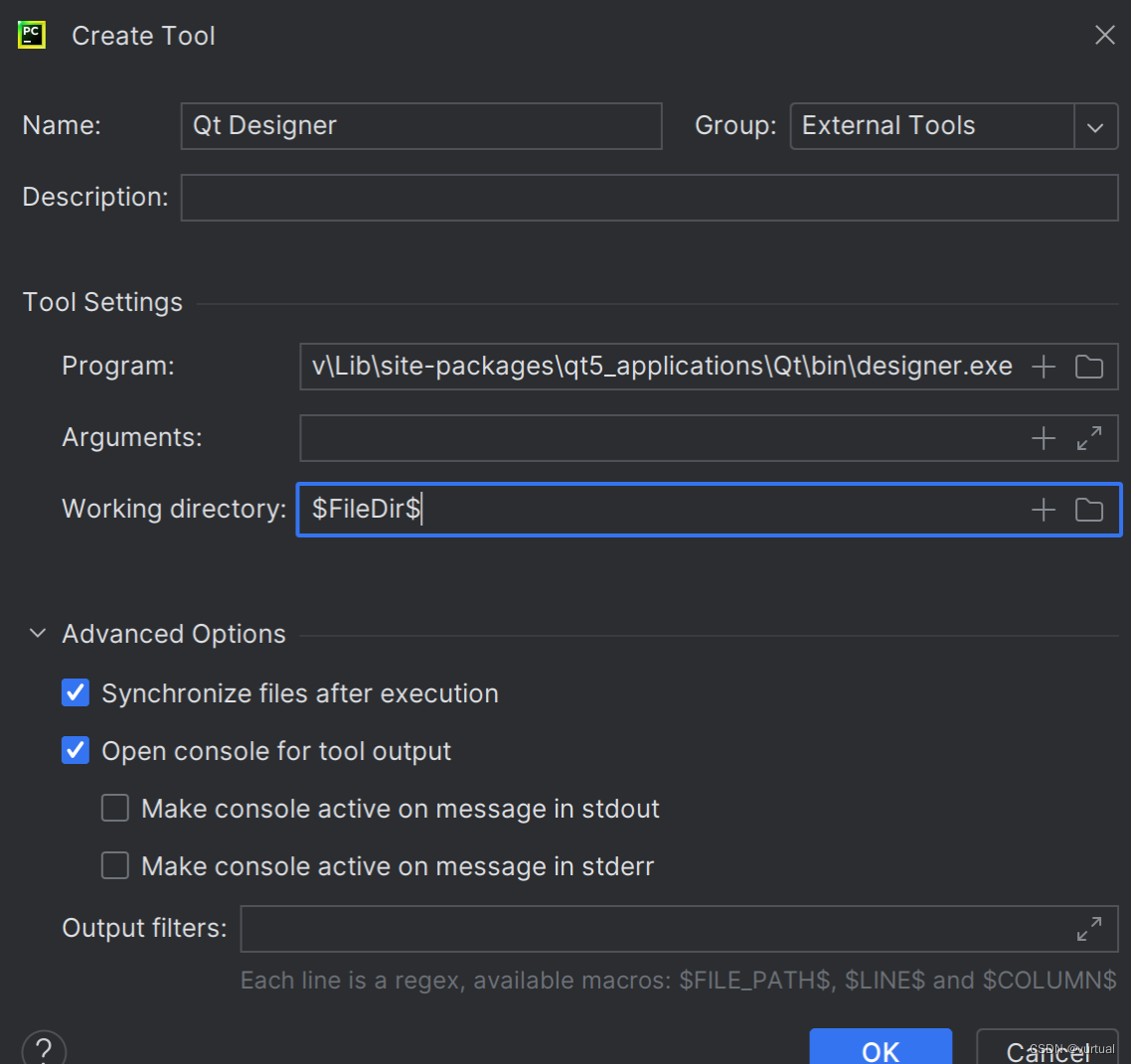Open help with the question mark button
Viewport: 1131px width, 1064px height.
click(x=44, y=1048)
